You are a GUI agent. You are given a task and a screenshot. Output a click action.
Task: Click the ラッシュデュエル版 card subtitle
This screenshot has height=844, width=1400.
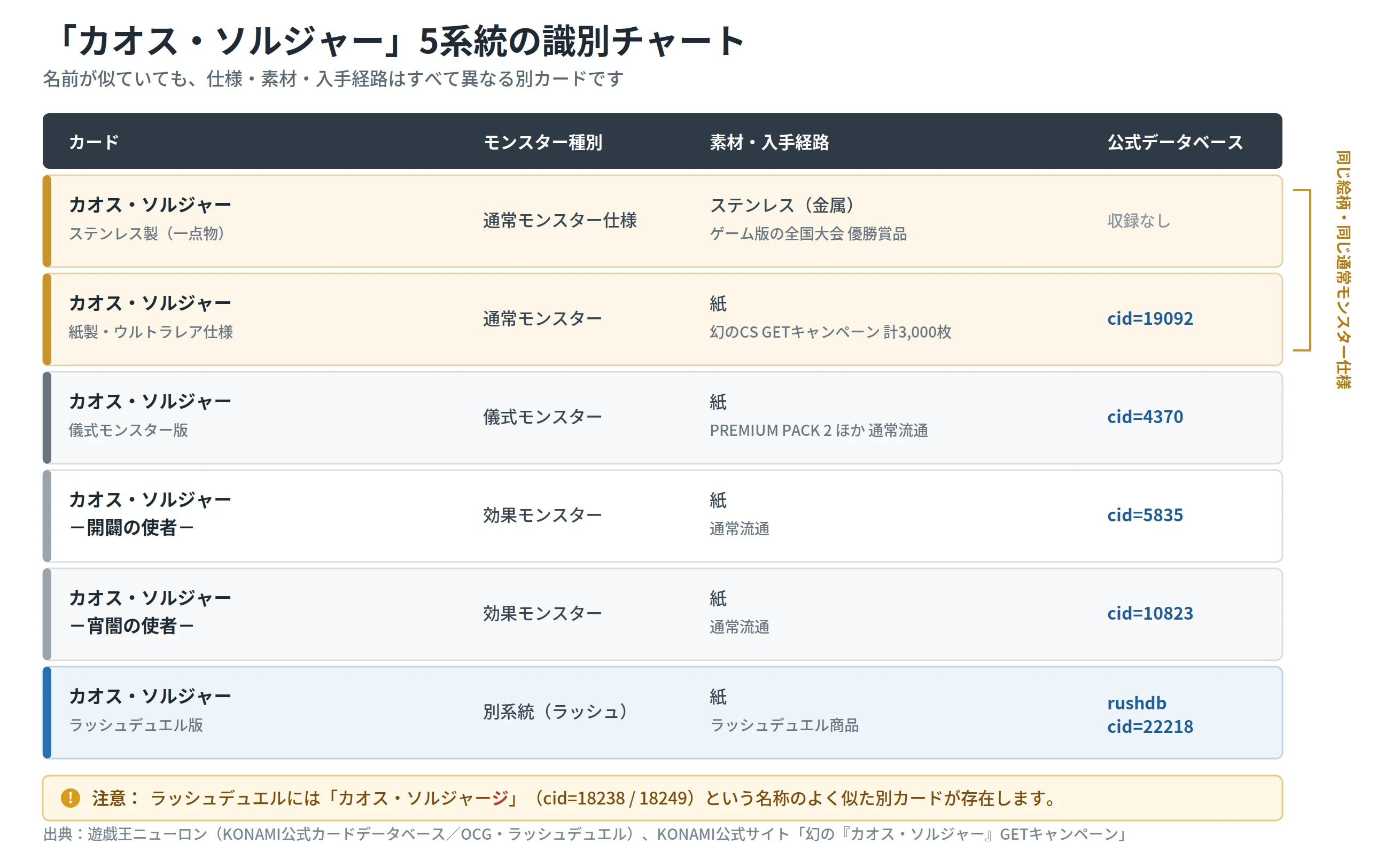[136, 725]
